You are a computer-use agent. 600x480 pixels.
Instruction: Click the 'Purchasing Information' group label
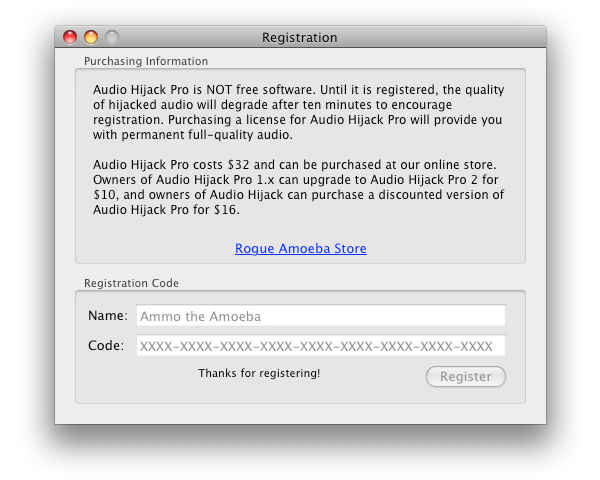[x=146, y=61]
